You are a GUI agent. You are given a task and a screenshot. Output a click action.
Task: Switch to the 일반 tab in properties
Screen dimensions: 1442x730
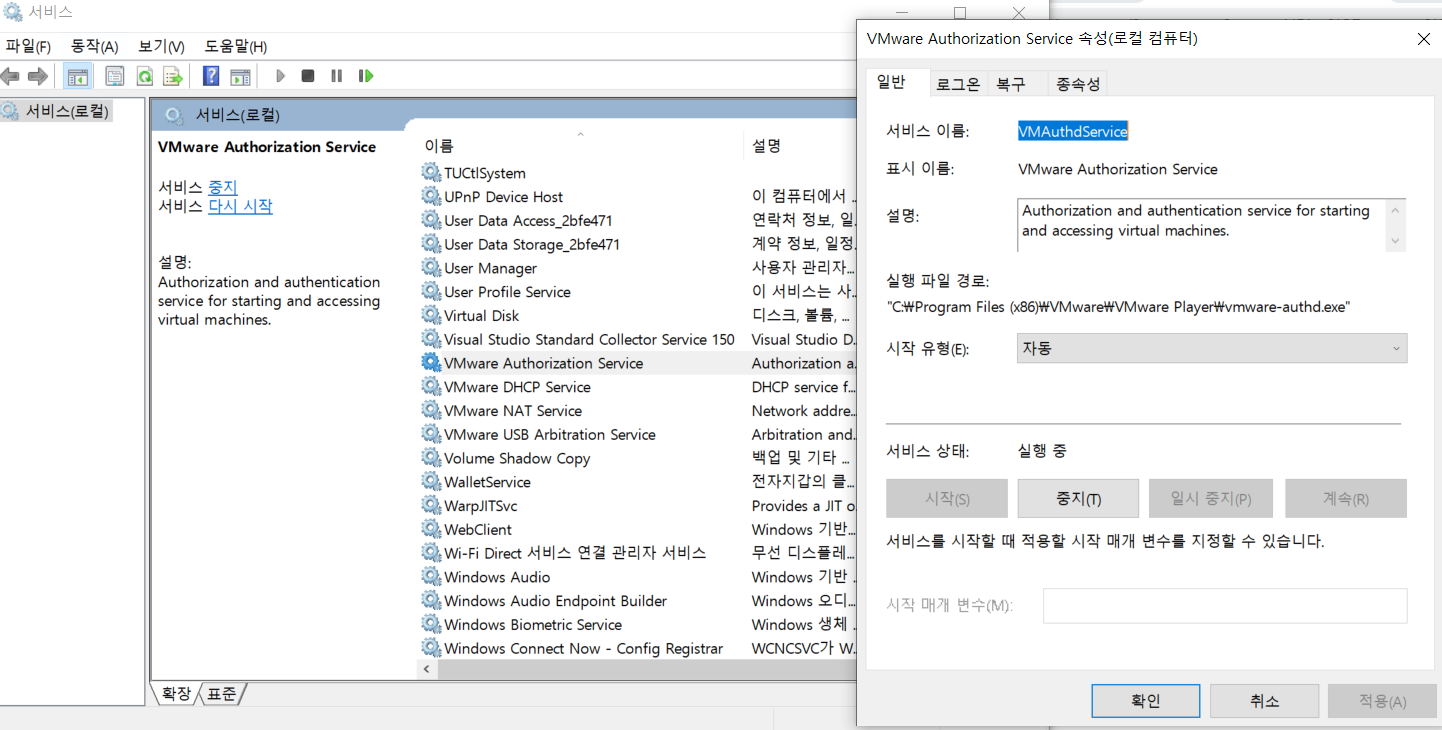pos(891,83)
